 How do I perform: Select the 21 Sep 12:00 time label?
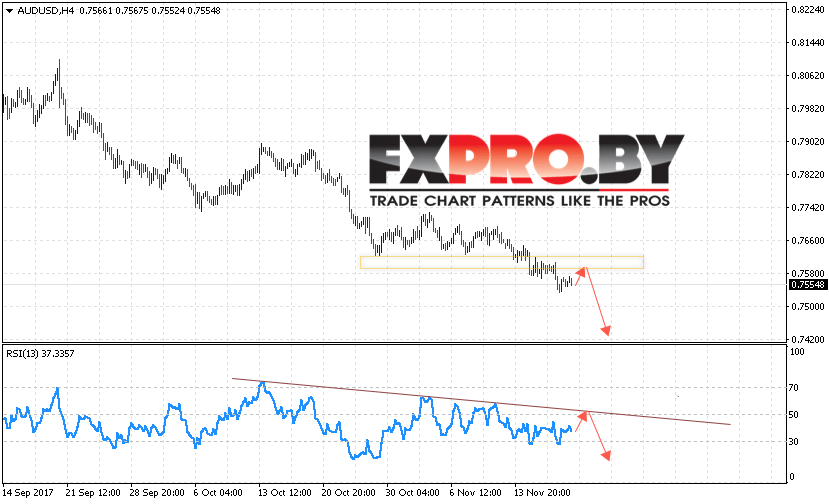tap(93, 492)
